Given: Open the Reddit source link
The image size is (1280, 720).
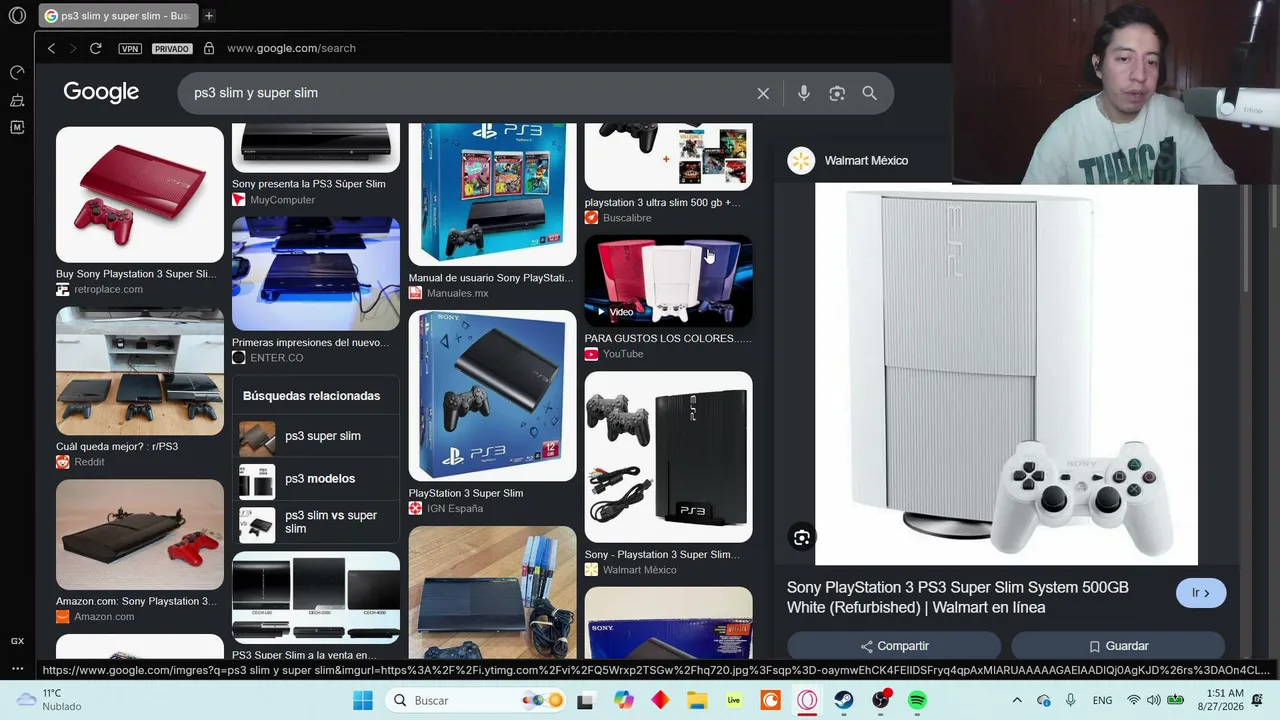Looking at the screenshot, I should point(89,462).
